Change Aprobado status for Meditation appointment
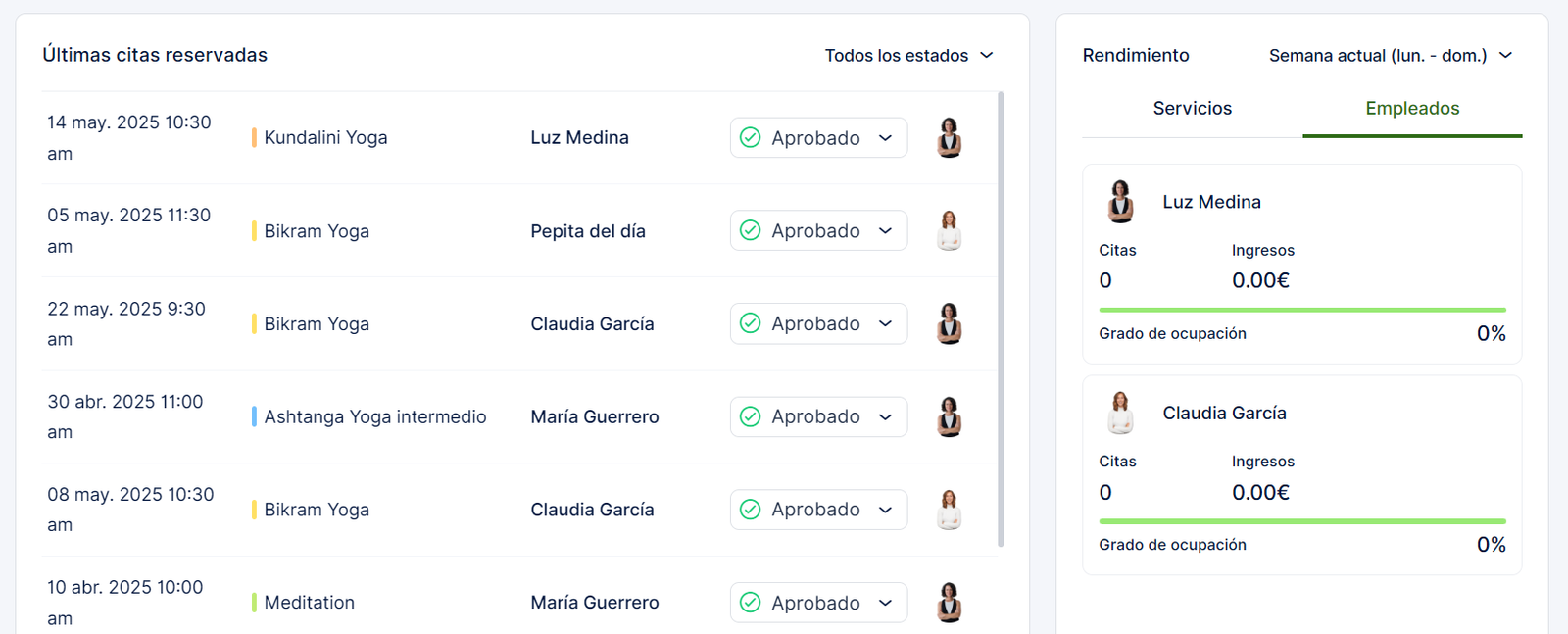Viewport: 1568px width, 634px height. (x=818, y=603)
